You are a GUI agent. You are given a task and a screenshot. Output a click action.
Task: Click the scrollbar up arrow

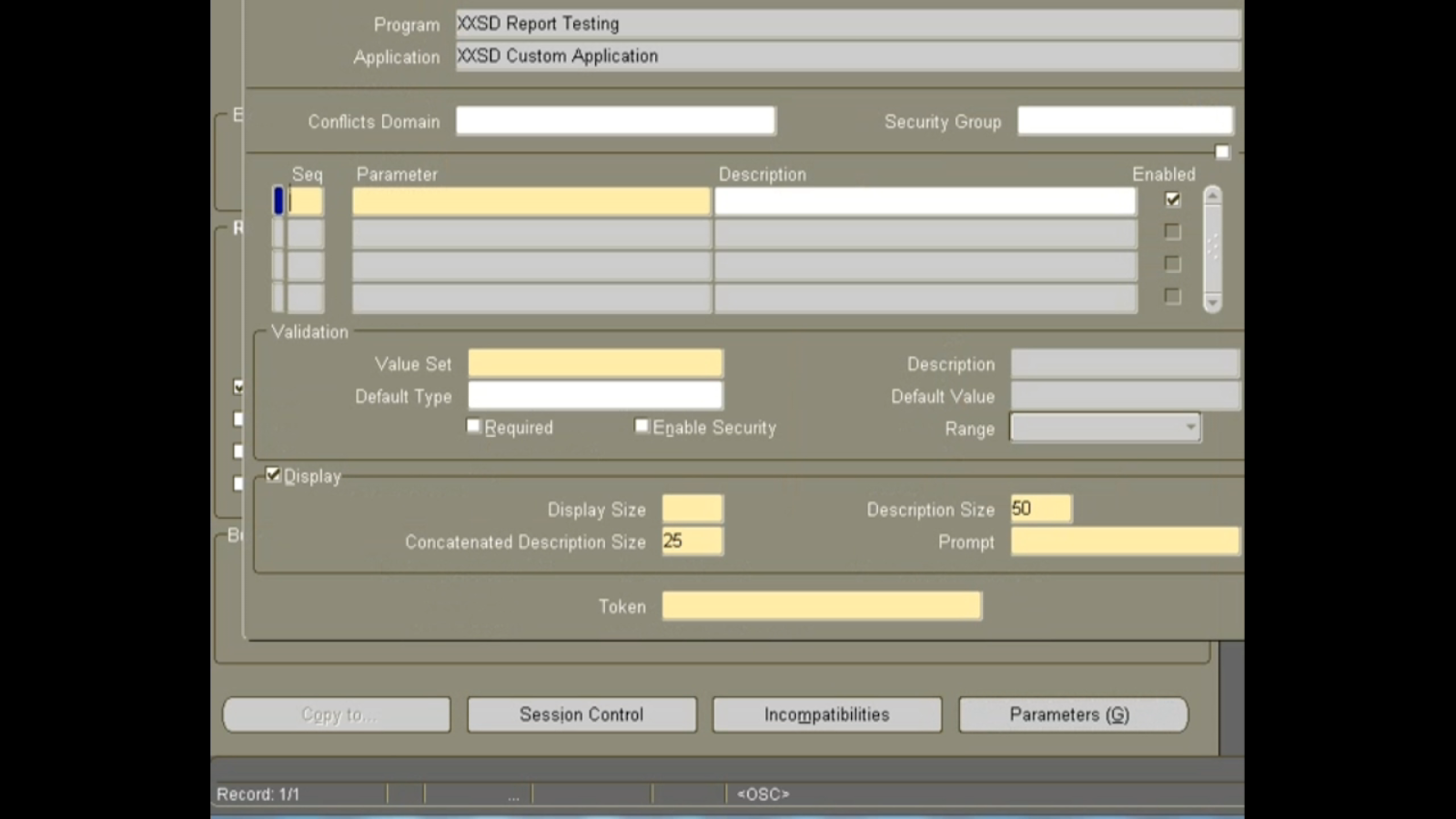point(1212,194)
